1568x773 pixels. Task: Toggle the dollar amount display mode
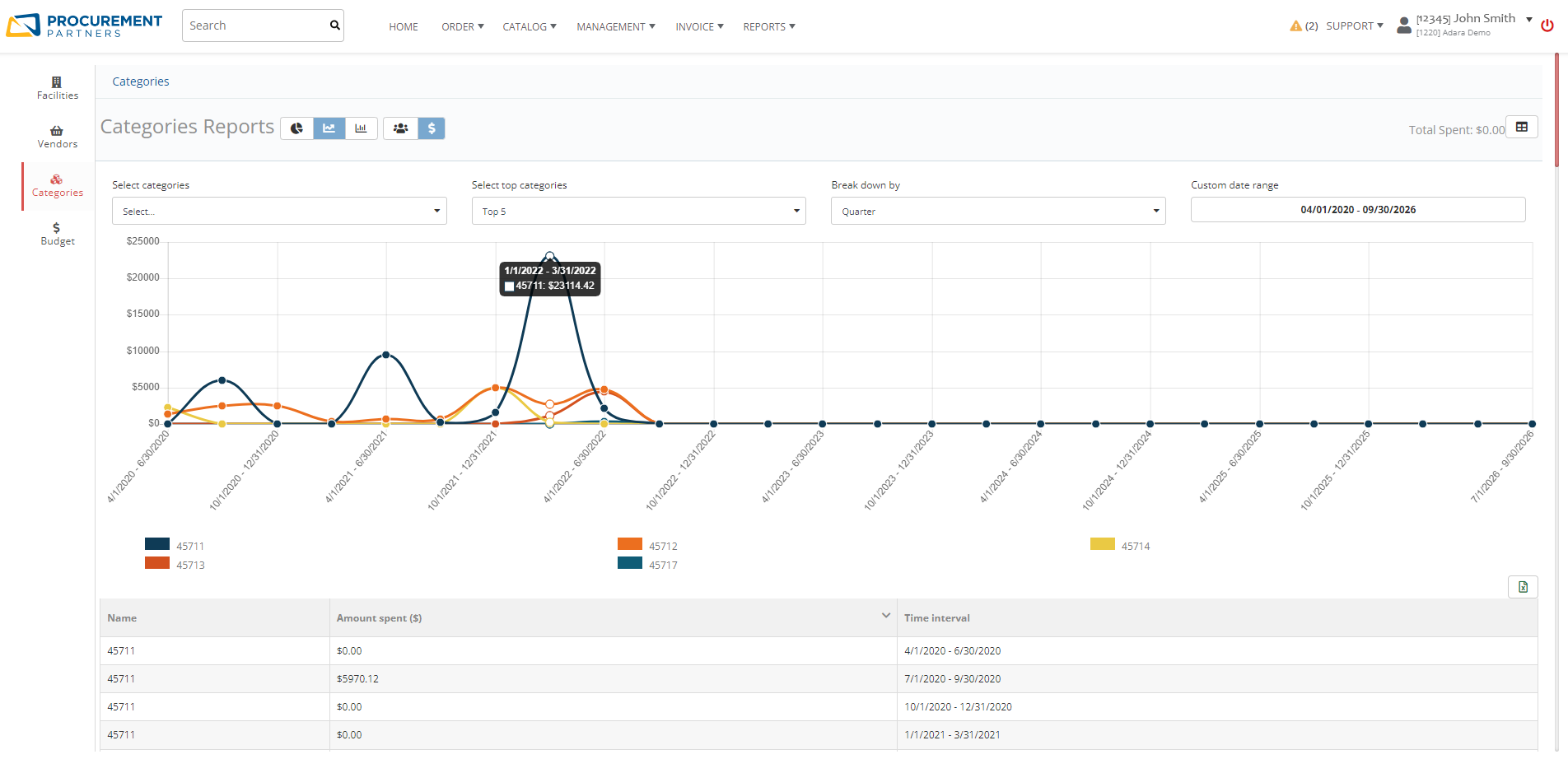pyautogui.click(x=431, y=128)
